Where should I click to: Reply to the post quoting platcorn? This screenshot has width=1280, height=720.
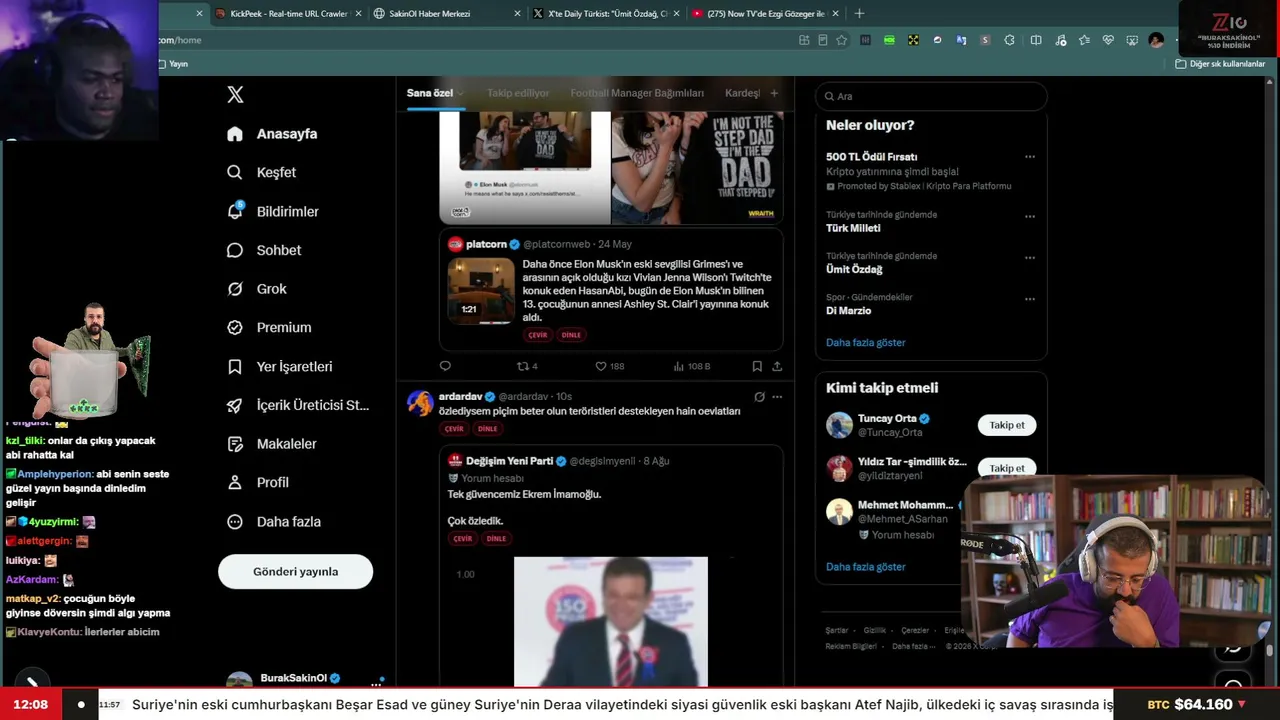pyautogui.click(x=445, y=366)
